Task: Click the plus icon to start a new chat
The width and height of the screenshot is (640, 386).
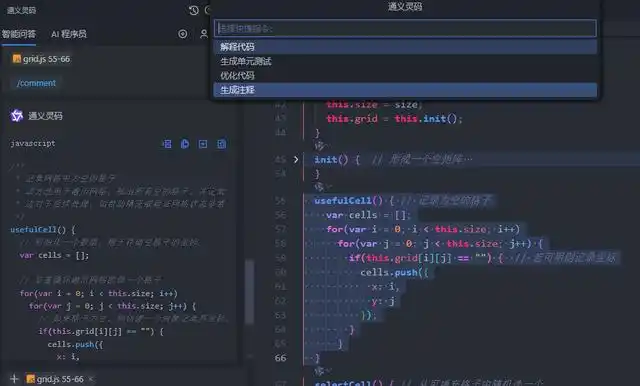Action: point(14,379)
